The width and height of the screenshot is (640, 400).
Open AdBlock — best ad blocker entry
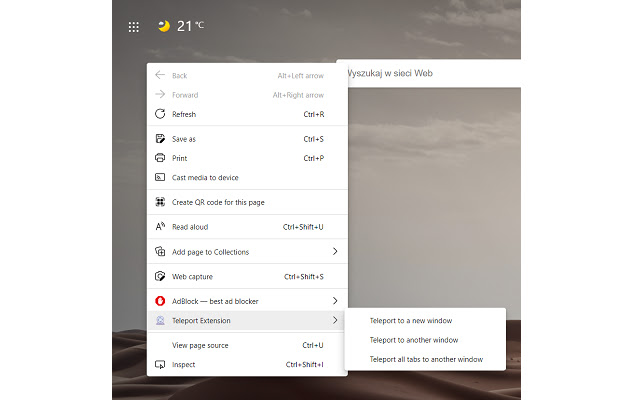[247, 301]
